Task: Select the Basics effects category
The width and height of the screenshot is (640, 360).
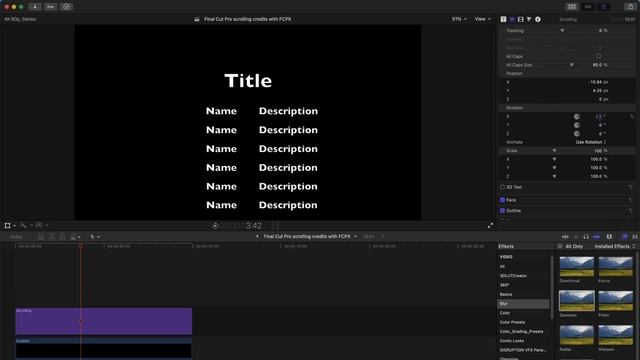Action: coord(506,294)
